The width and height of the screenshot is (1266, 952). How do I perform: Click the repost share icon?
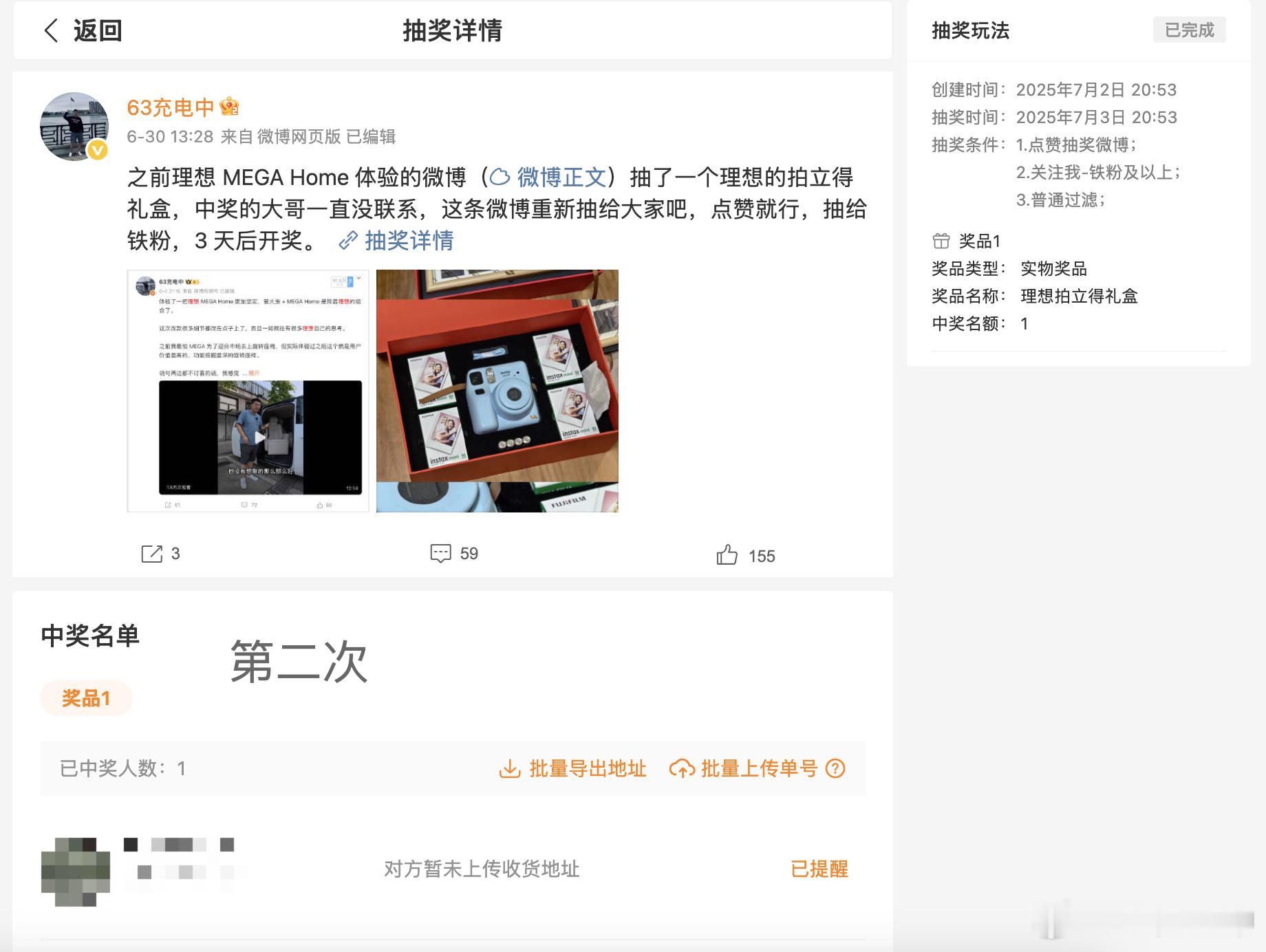(151, 554)
